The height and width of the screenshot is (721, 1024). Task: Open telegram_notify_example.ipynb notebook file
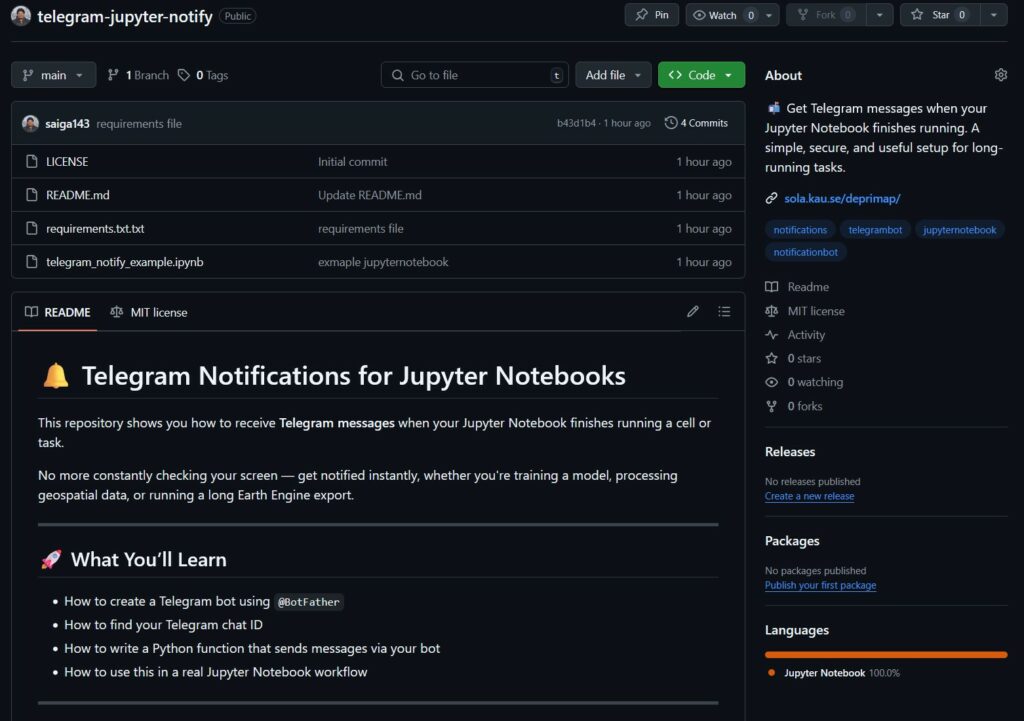(x=125, y=262)
